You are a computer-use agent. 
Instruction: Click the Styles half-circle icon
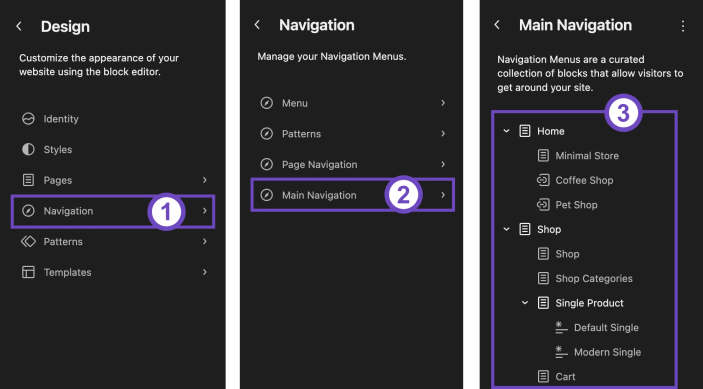tap(28, 149)
